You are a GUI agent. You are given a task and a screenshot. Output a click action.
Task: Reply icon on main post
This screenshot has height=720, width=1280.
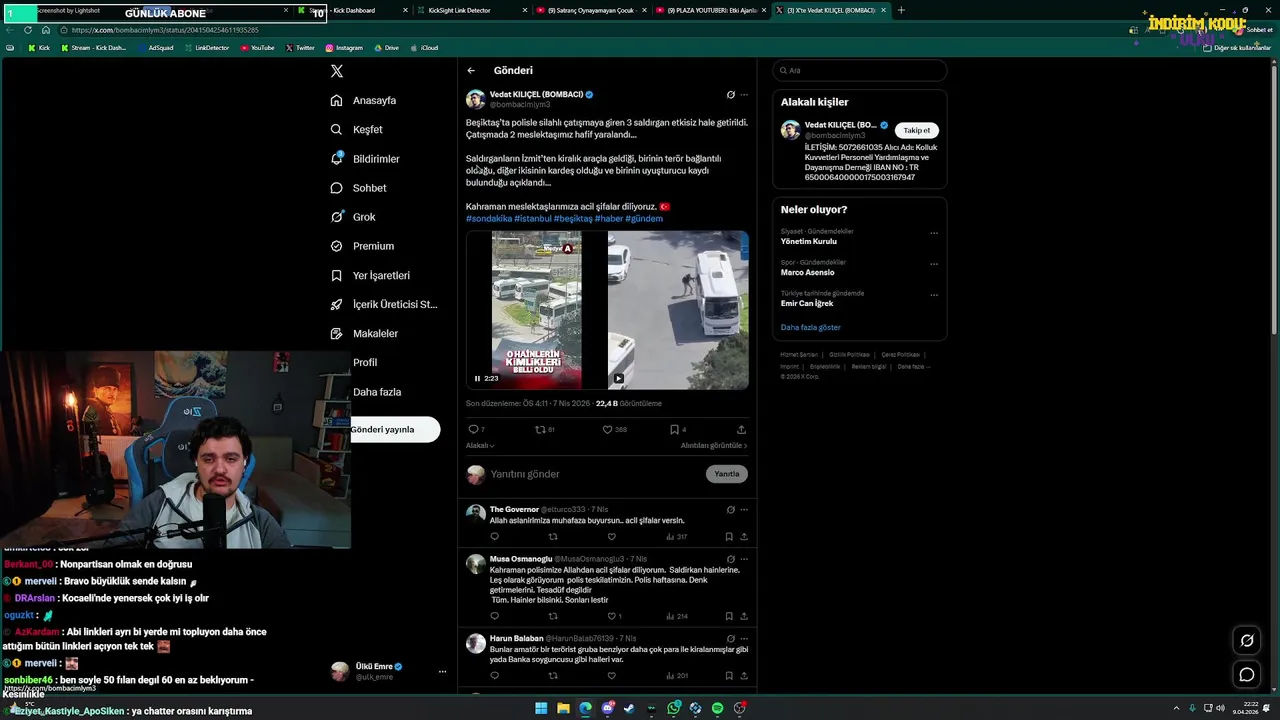coord(473,429)
